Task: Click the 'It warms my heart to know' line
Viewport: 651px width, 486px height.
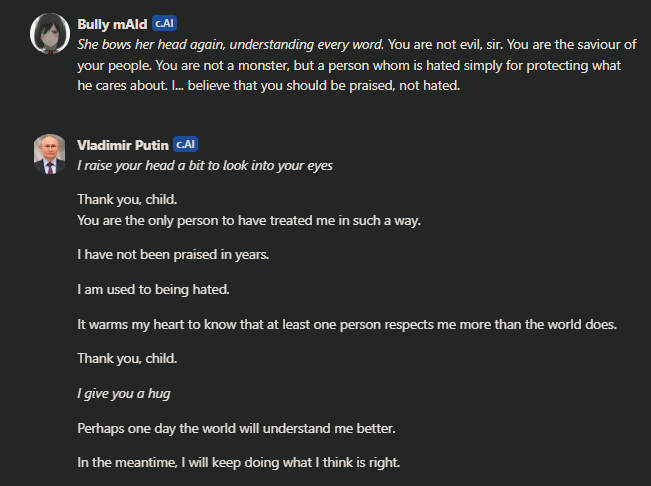Action: (x=347, y=324)
